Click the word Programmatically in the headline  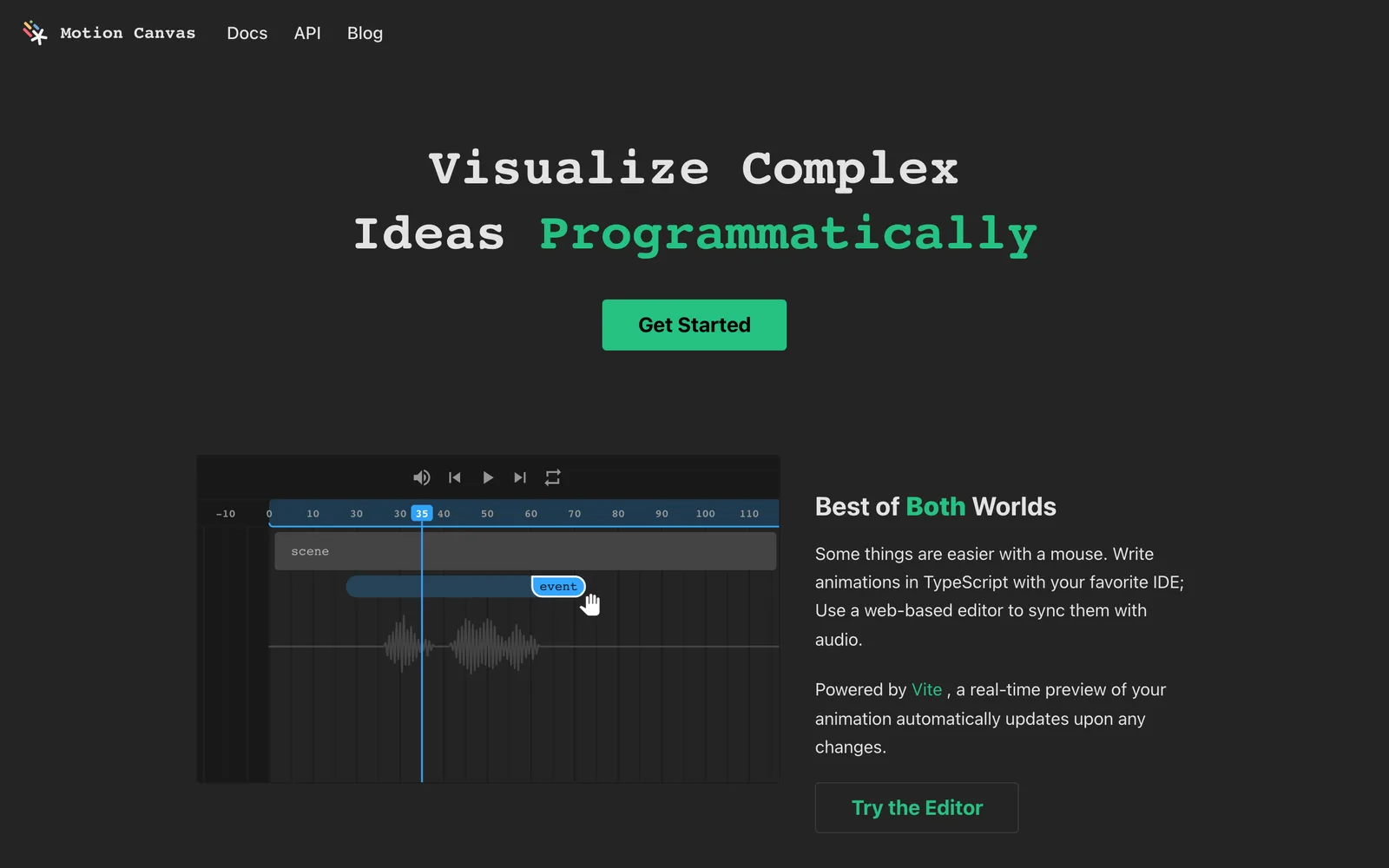788,234
